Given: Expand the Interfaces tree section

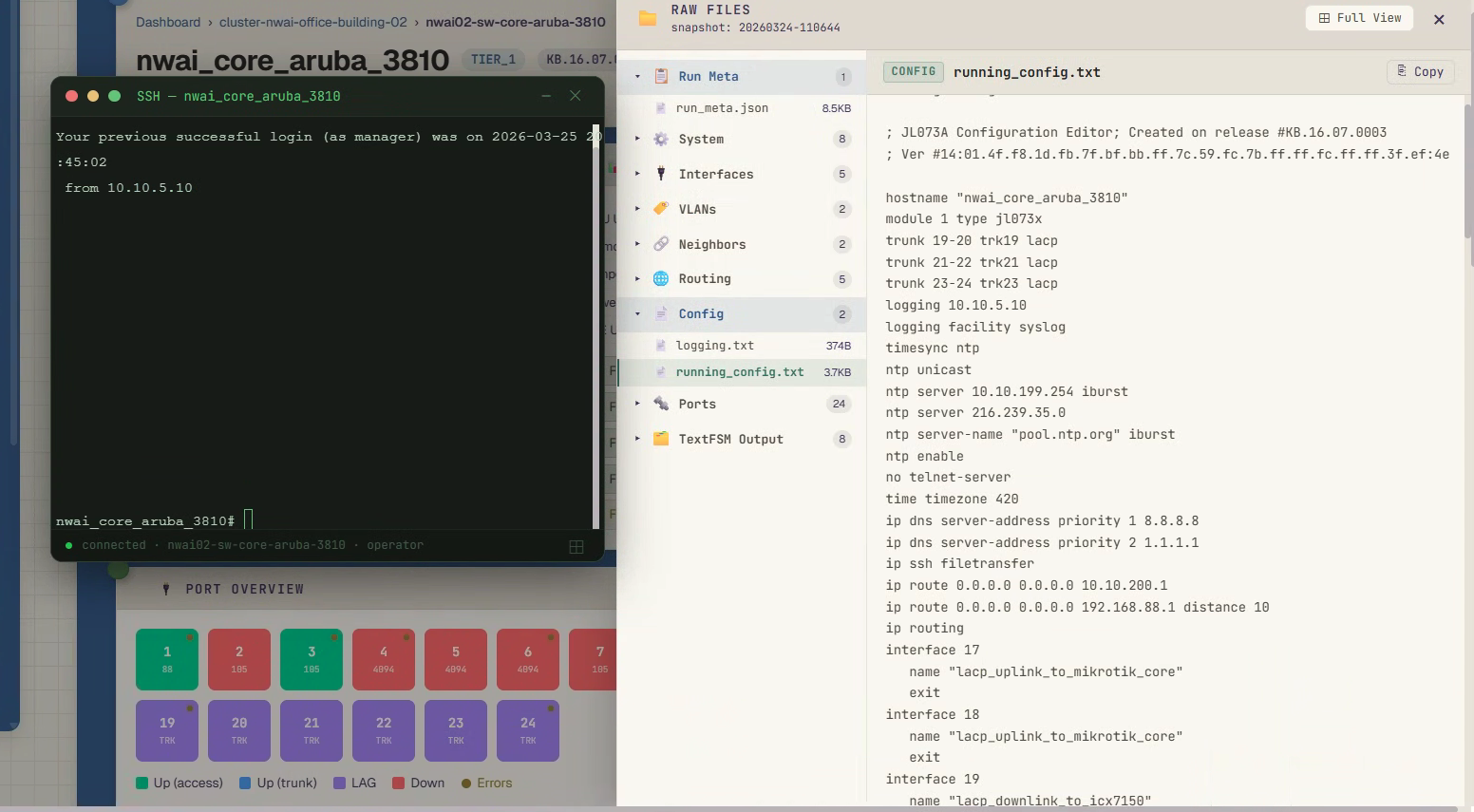Looking at the screenshot, I should click(x=637, y=174).
